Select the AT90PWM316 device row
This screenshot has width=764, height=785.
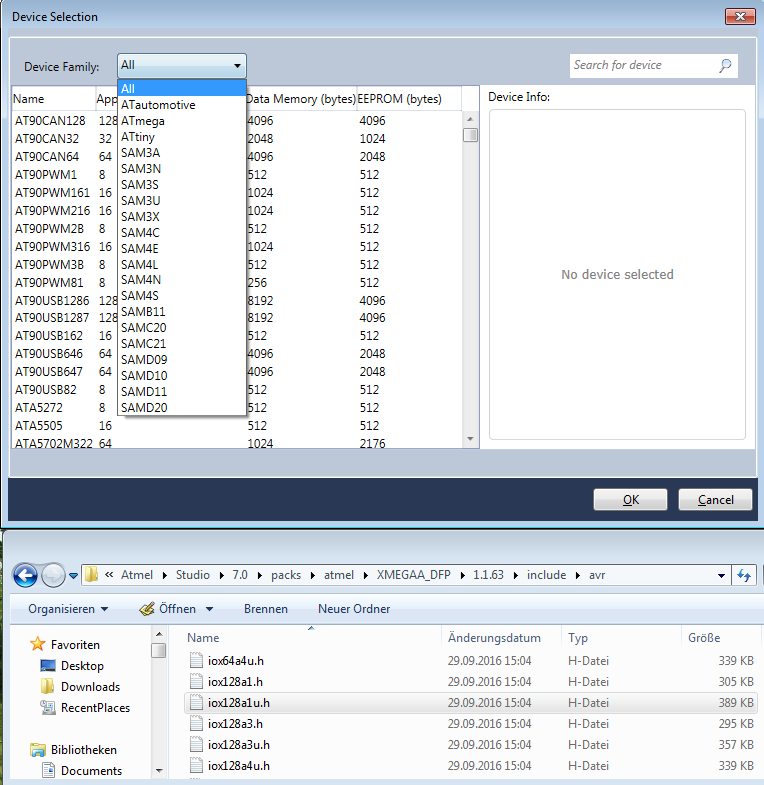[x=236, y=247]
